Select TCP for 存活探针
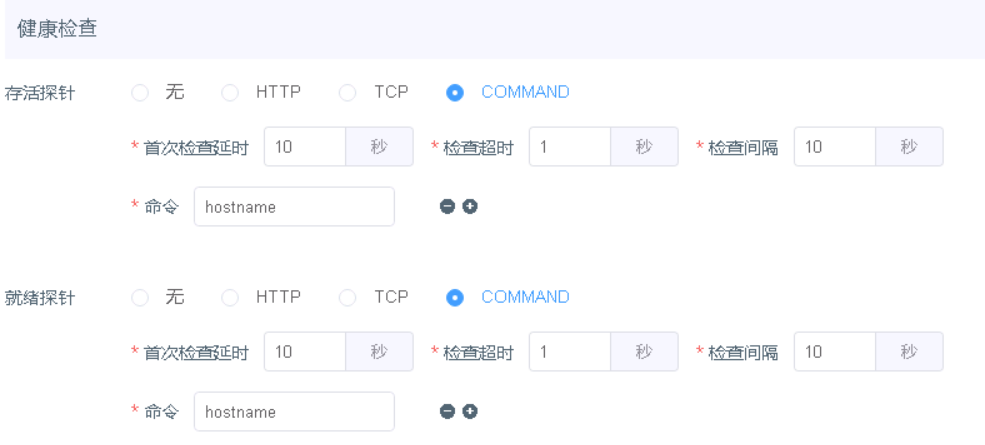This screenshot has width=985, height=445. (348, 93)
